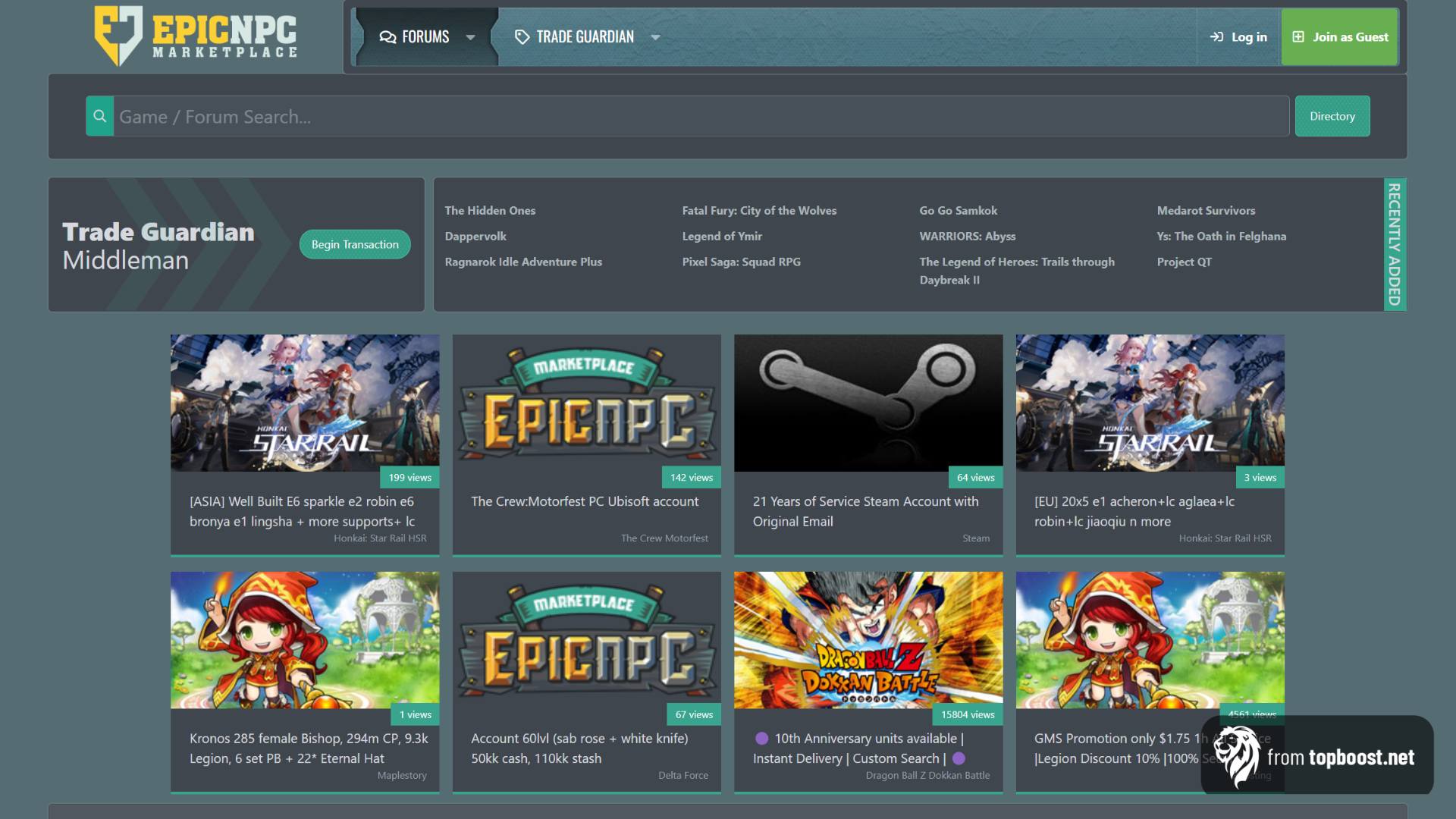Viewport: 1456px width, 819px height.
Task: Open the TRADE GUARDIAN menu
Action: point(585,37)
